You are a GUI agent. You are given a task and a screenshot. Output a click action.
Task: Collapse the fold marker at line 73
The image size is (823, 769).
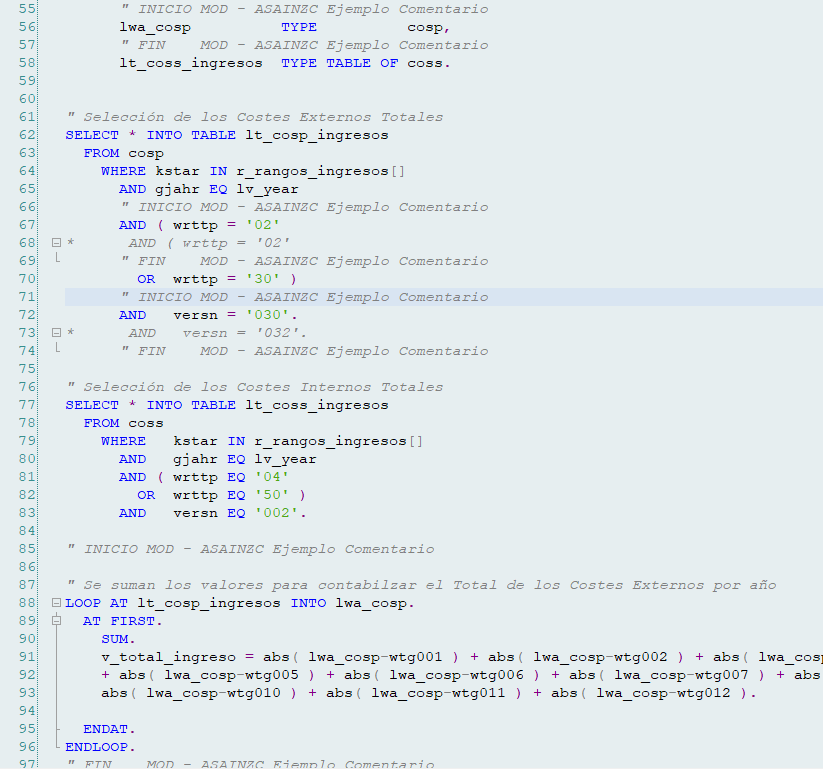[57, 332]
